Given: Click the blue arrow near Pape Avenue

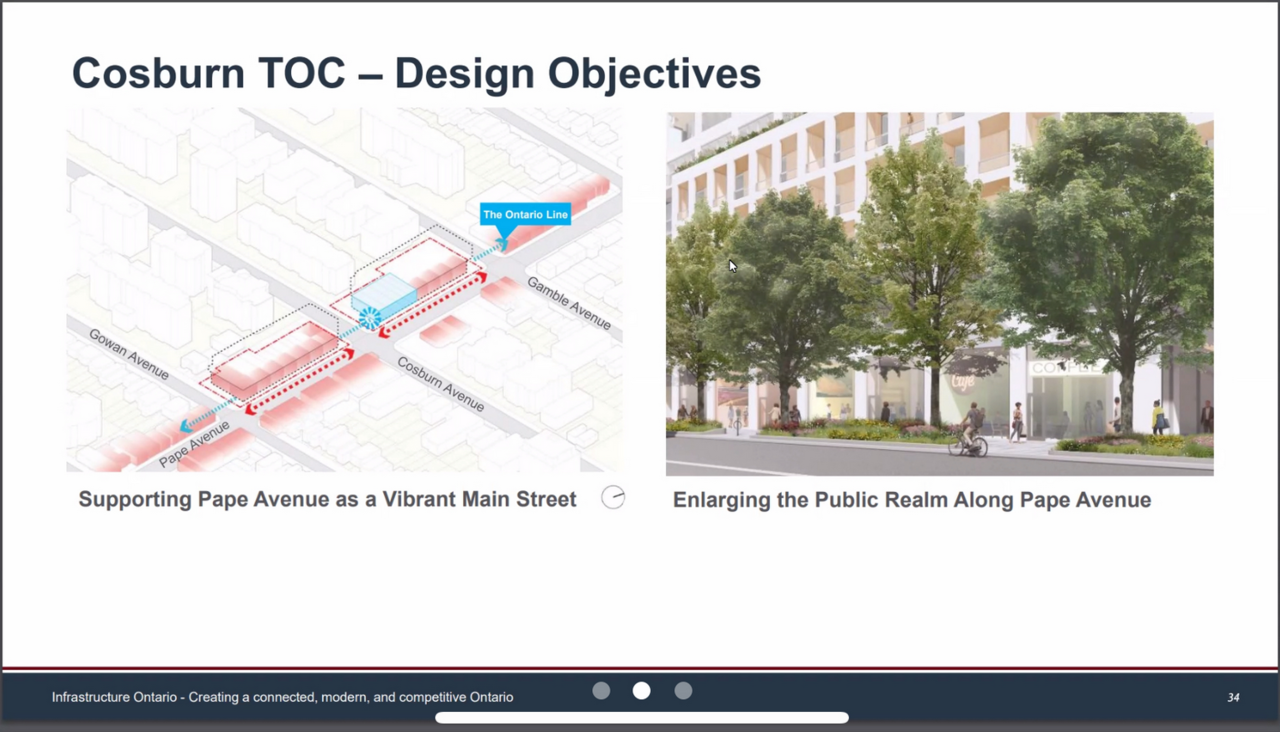Looking at the screenshot, I should (186, 426).
